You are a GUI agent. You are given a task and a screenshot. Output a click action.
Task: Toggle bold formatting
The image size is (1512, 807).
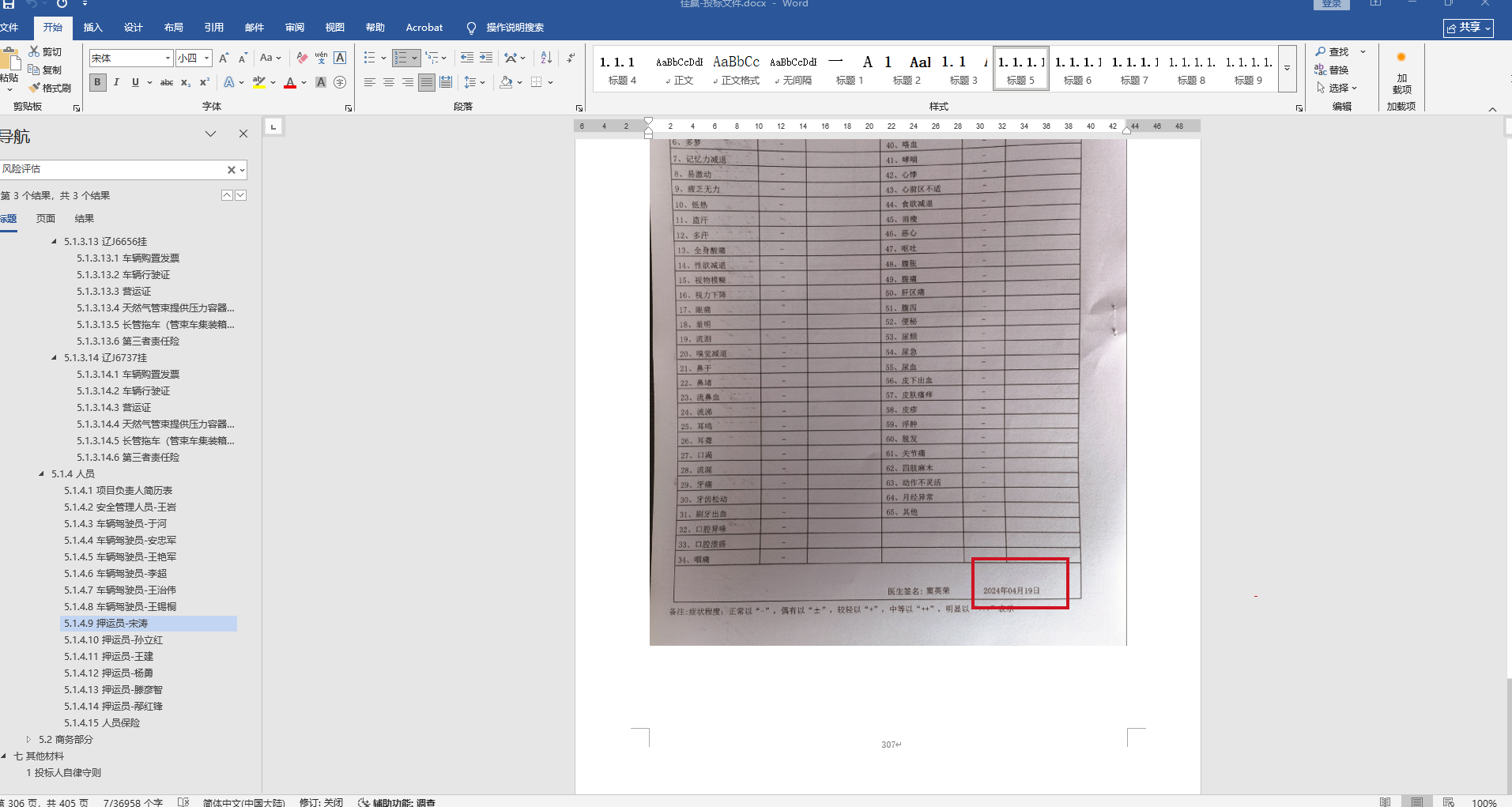[x=98, y=82]
